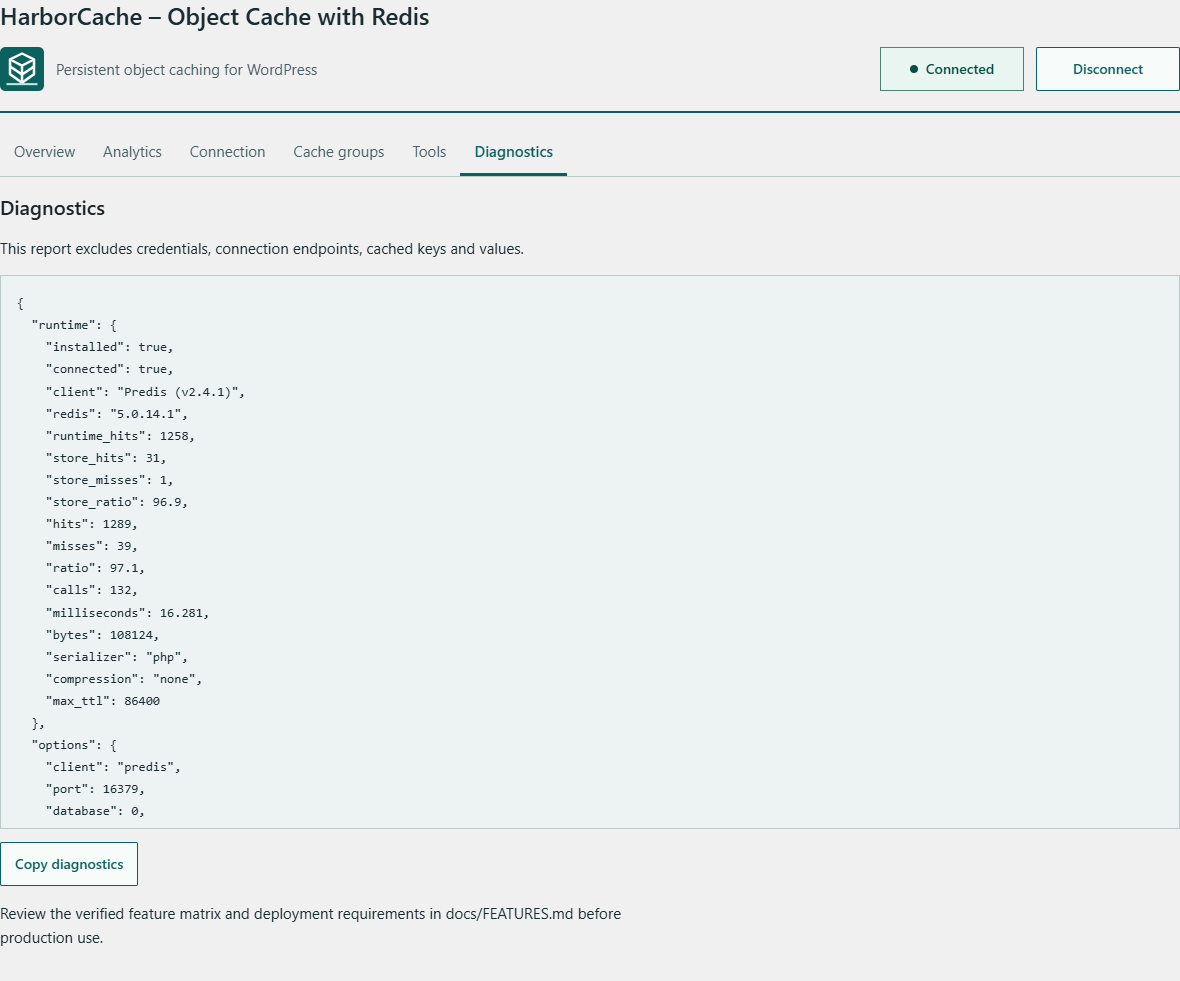
Task: Click inside the diagnostics JSON report box
Action: [590, 552]
